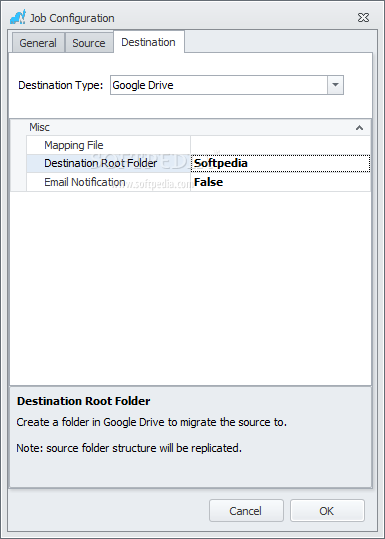Screen dimensions: 385x539
Task: Open the Source tab
Action: pos(89,43)
